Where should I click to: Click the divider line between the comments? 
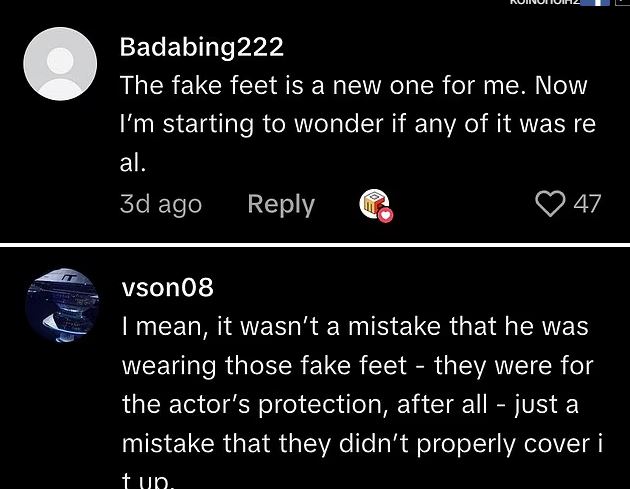click(315, 245)
